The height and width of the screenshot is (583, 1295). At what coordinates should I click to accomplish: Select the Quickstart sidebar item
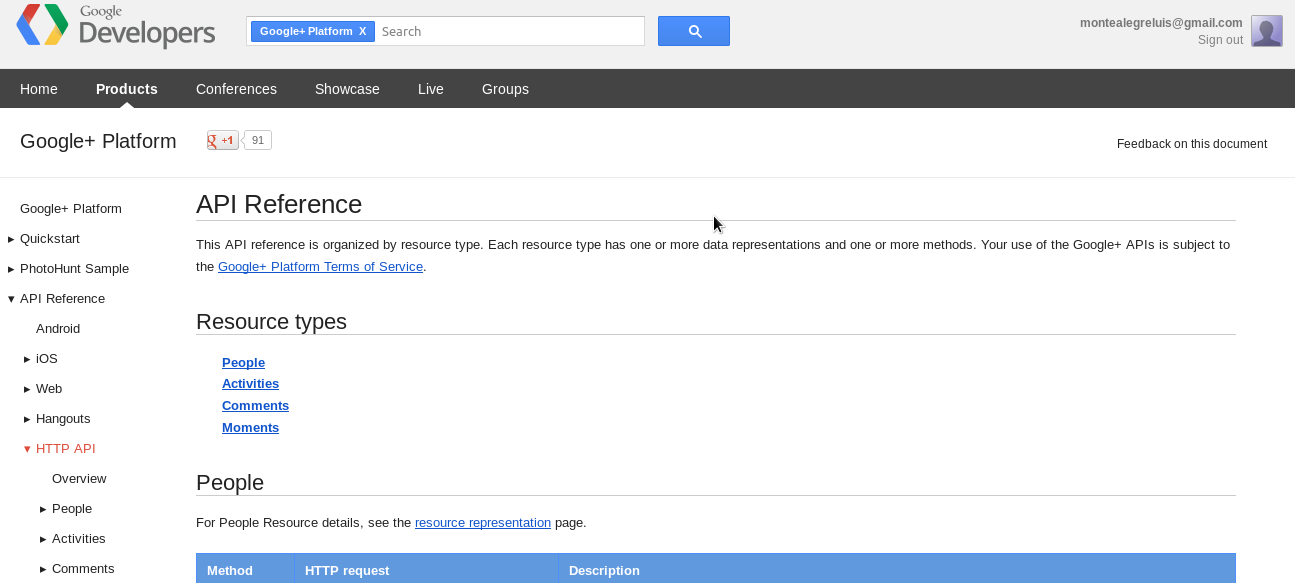pos(50,239)
